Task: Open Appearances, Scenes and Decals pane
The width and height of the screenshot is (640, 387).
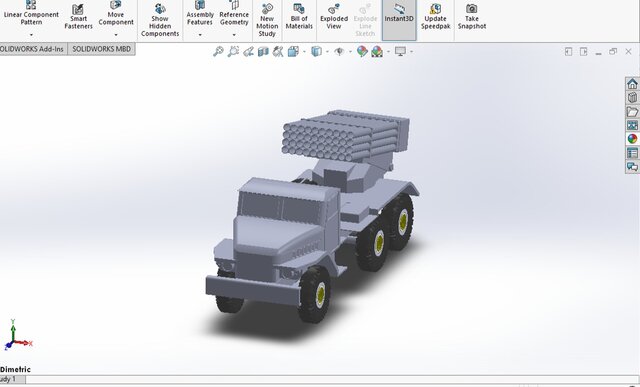Action: click(632, 139)
